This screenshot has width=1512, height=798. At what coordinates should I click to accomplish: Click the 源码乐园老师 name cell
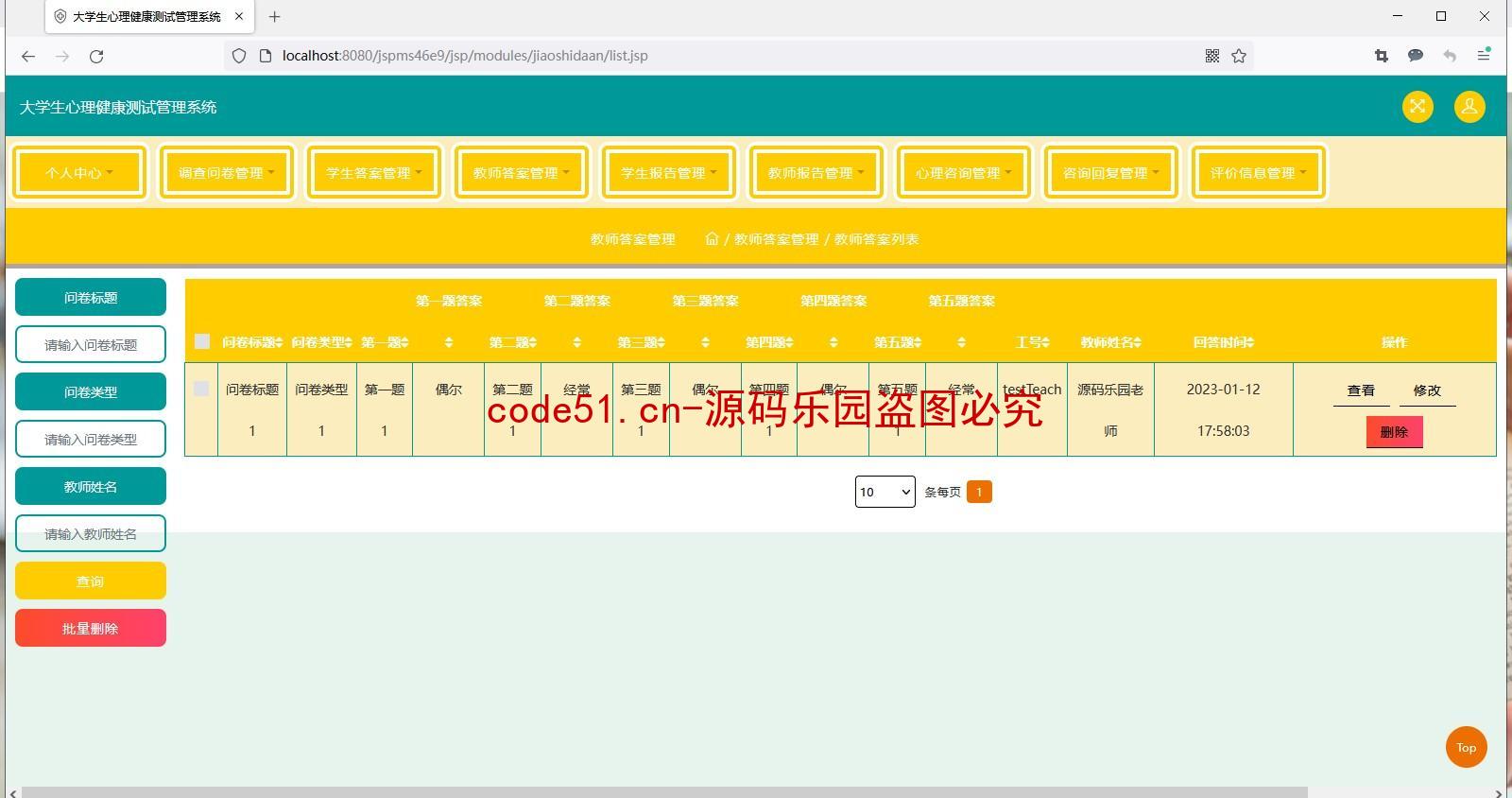pyautogui.click(x=1110, y=409)
